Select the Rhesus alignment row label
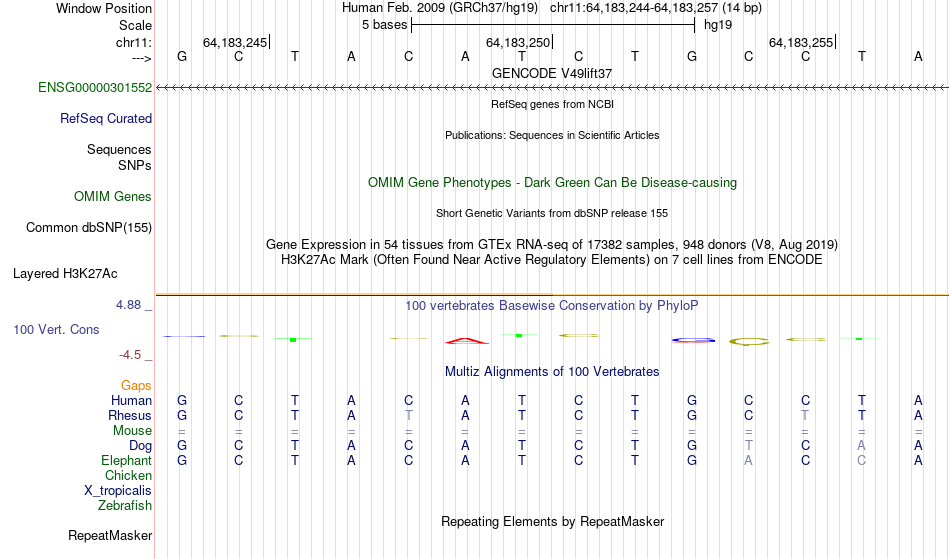The width and height of the screenshot is (950, 559). pyautogui.click(x=130, y=415)
